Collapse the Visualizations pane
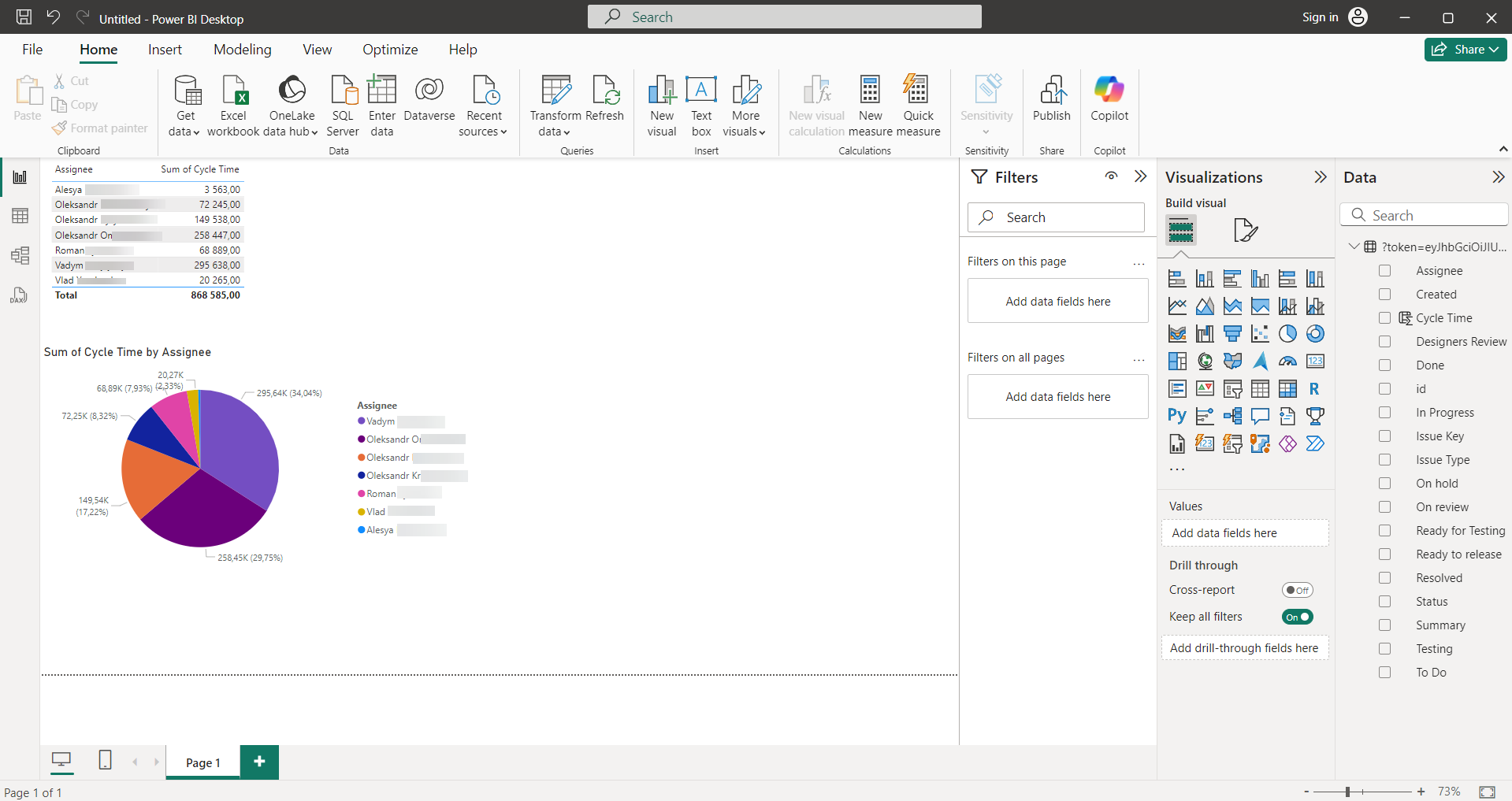 click(1321, 177)
